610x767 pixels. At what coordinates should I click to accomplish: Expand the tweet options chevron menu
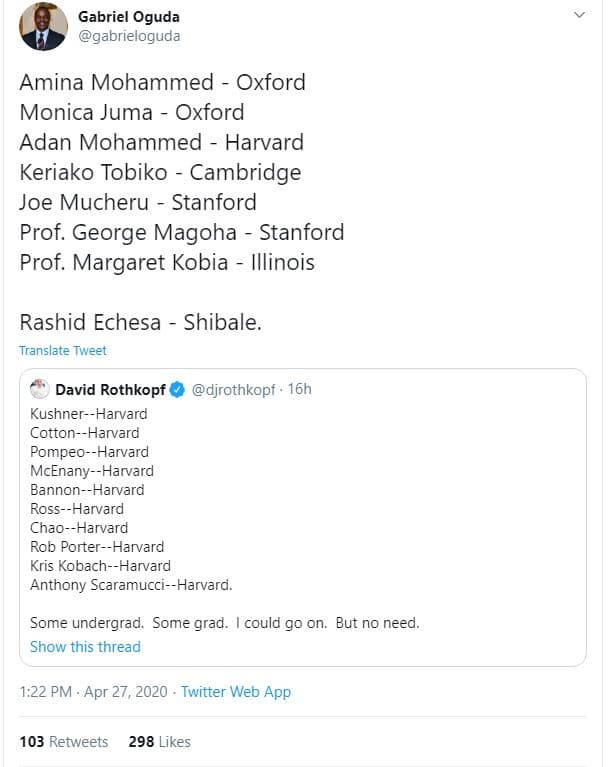tap(579, 16)
